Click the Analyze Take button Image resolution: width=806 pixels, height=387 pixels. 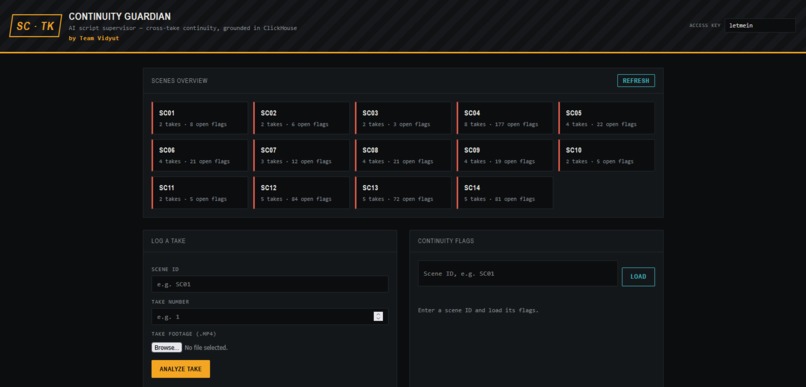[x=180, y=369]
